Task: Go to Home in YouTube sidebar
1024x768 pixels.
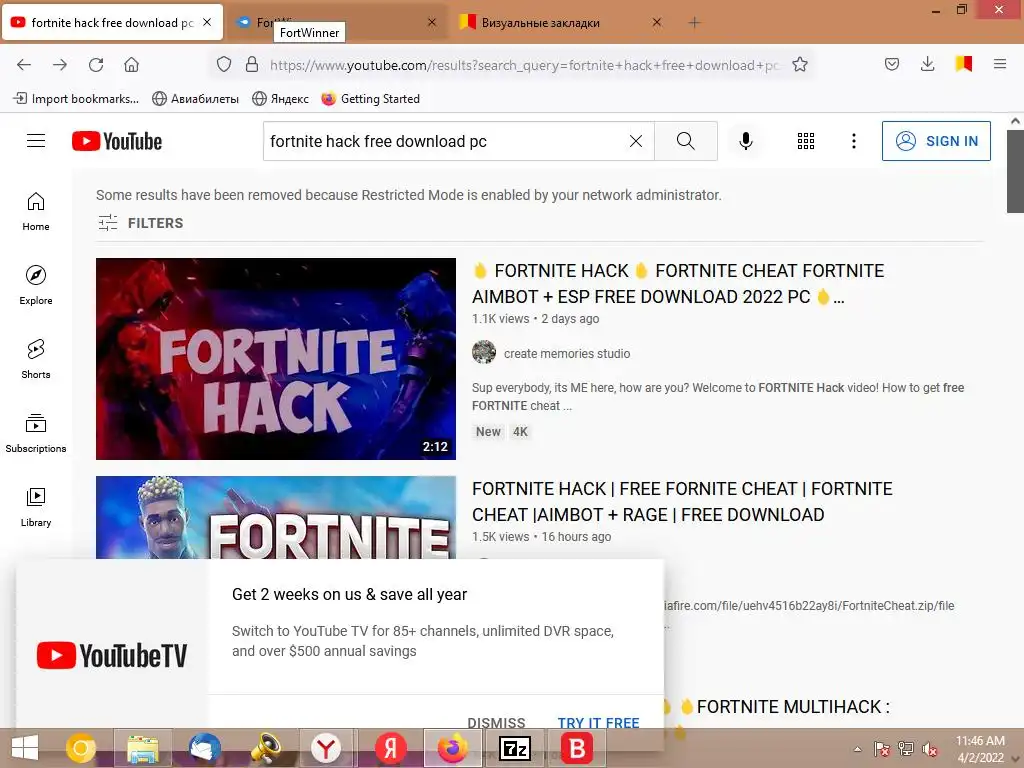Action: 36,212
